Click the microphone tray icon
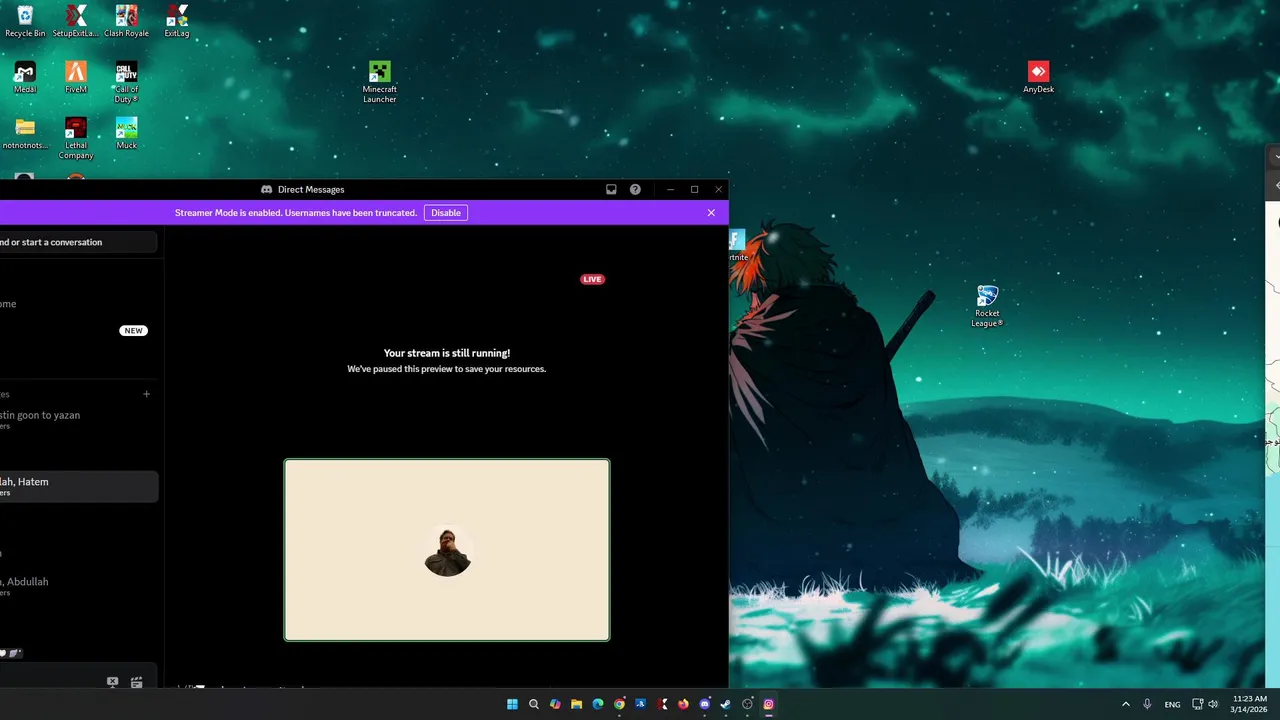Viewport: 1280px width, 720px height. point(1147,704)
